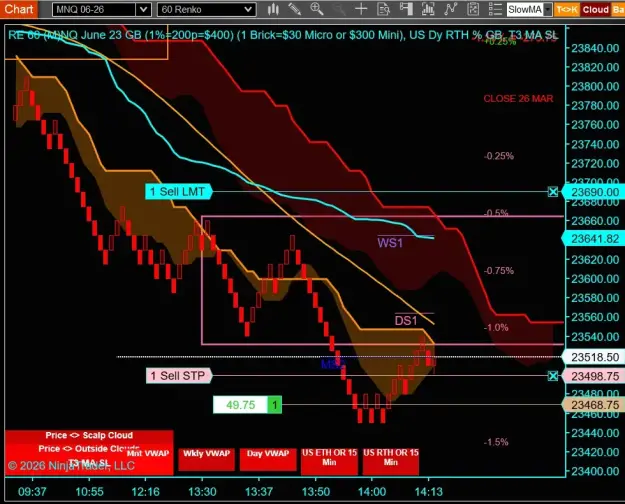The width and height of the screenshot is (625, 504).
Task: Open the chart properties icon
Action: 473,9
